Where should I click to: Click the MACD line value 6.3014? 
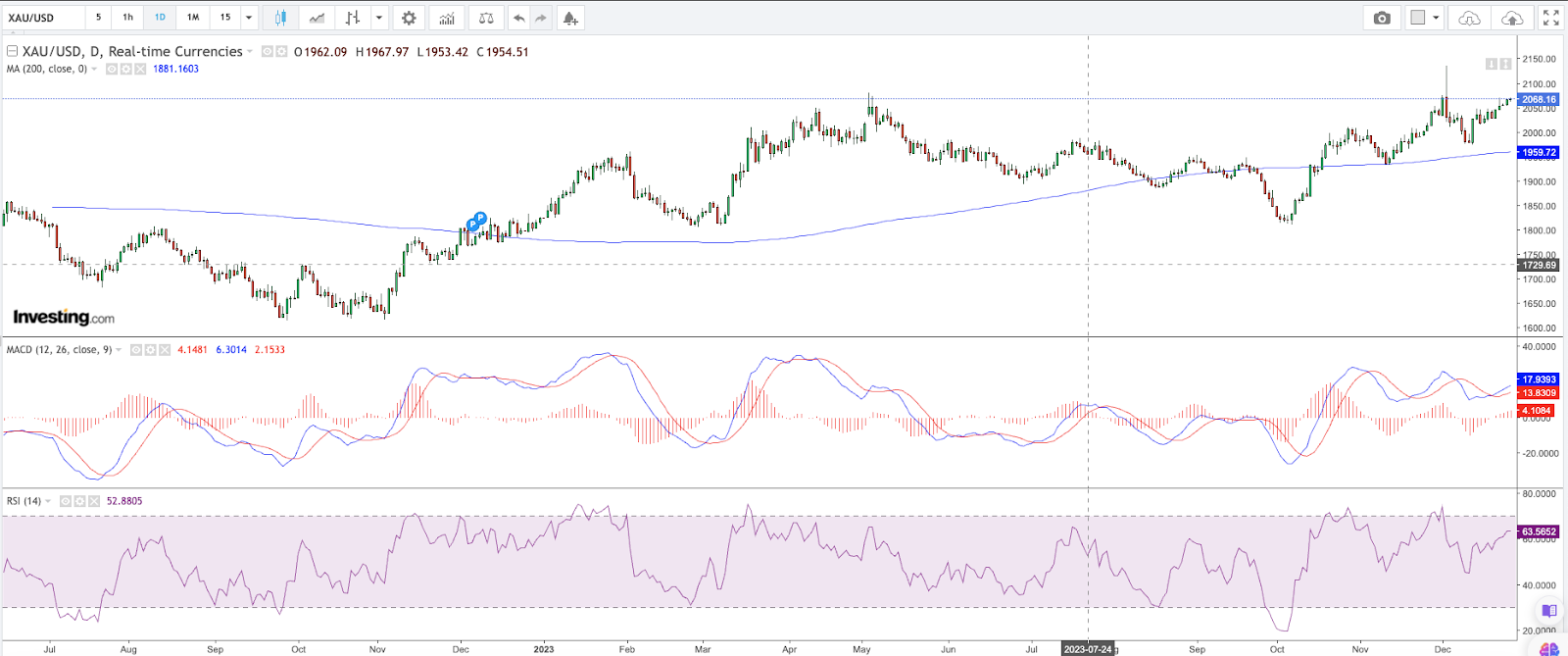231,349
